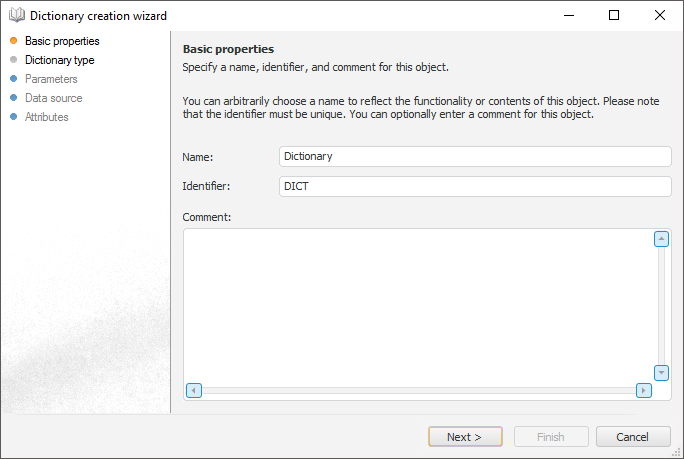Click the horizontal scrollbar track in Comment box

click(x=419, y=390)
